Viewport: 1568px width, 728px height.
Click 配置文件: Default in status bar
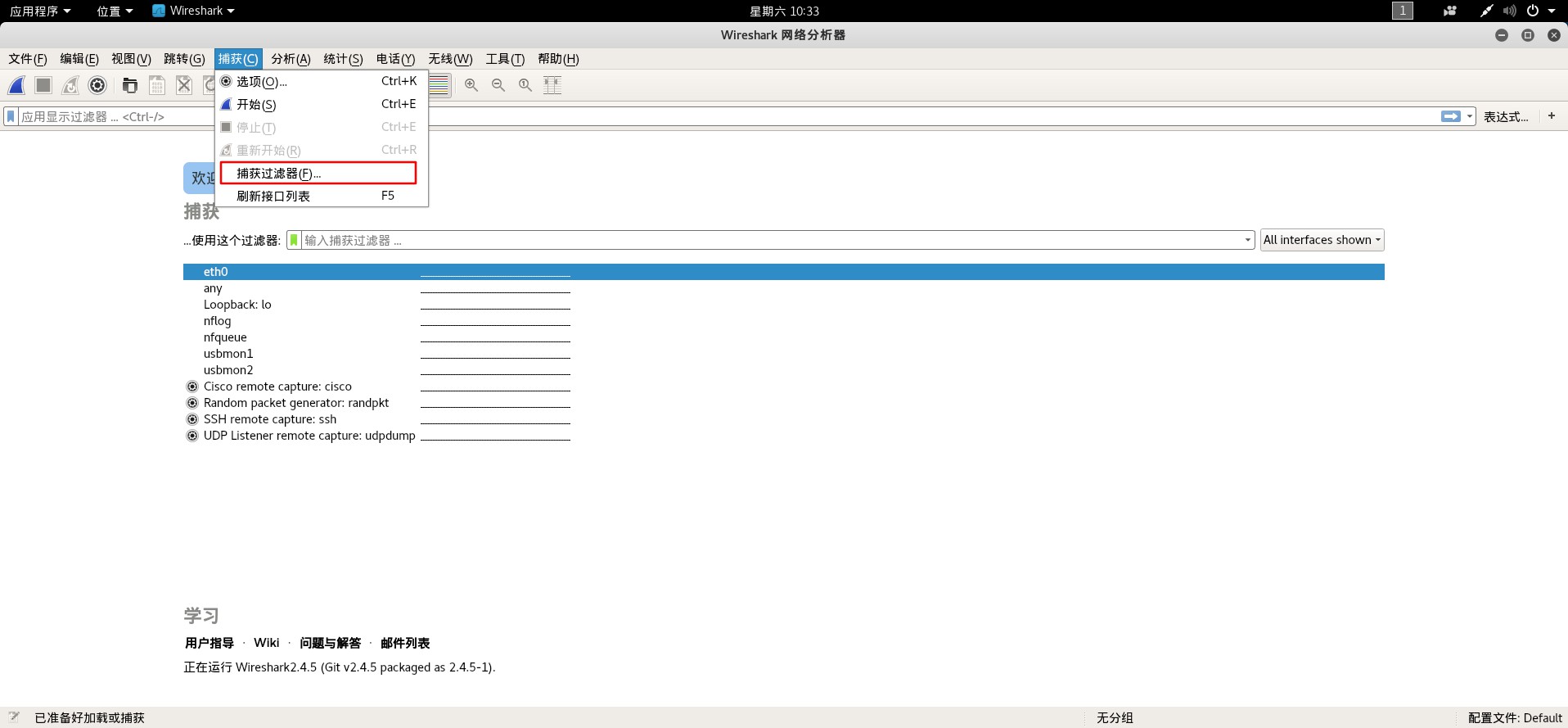[x=1515, y=717]
